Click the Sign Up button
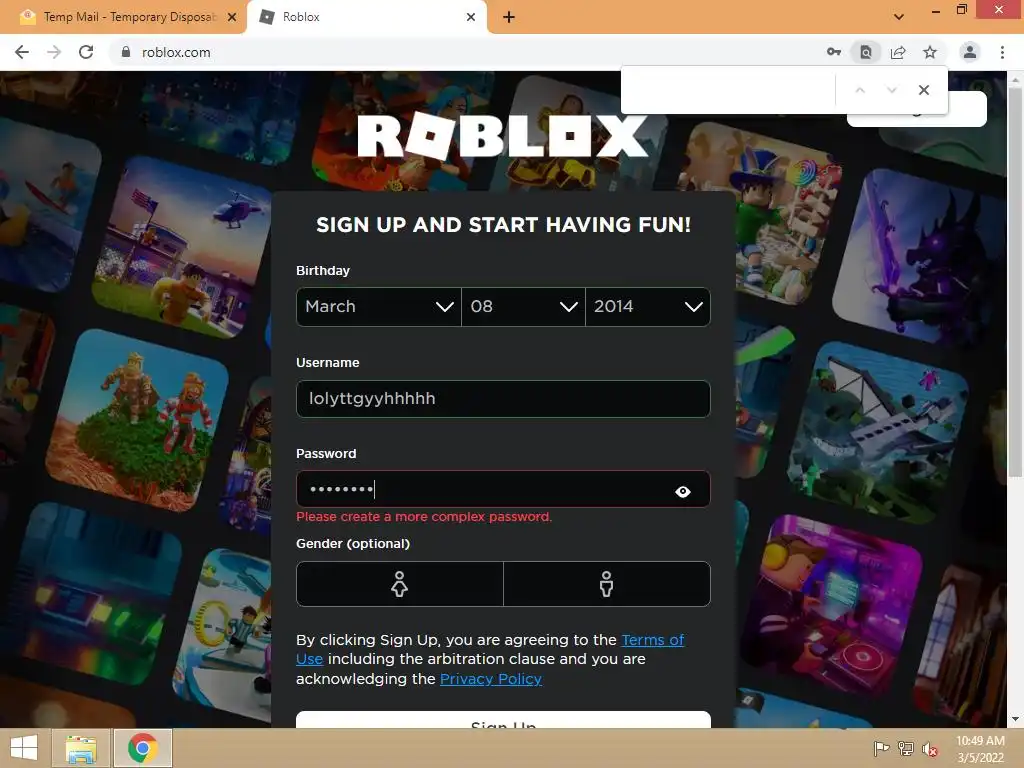Screen dimensions: 1024x768 click(503, 720)
